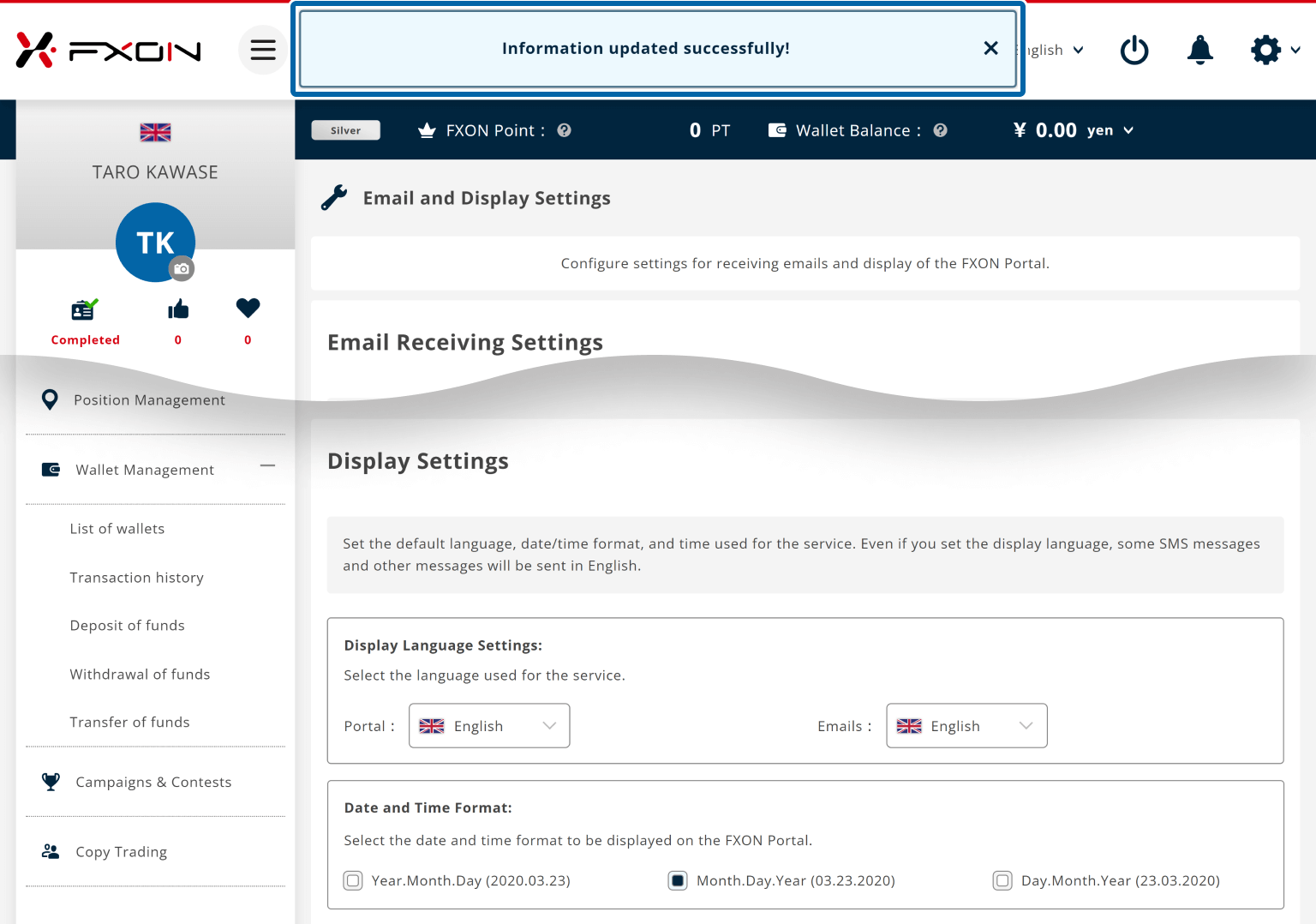This screenshot has height=924, width=1316.
Task: Click the TARO KAWASE name
Action: [155, 172]
